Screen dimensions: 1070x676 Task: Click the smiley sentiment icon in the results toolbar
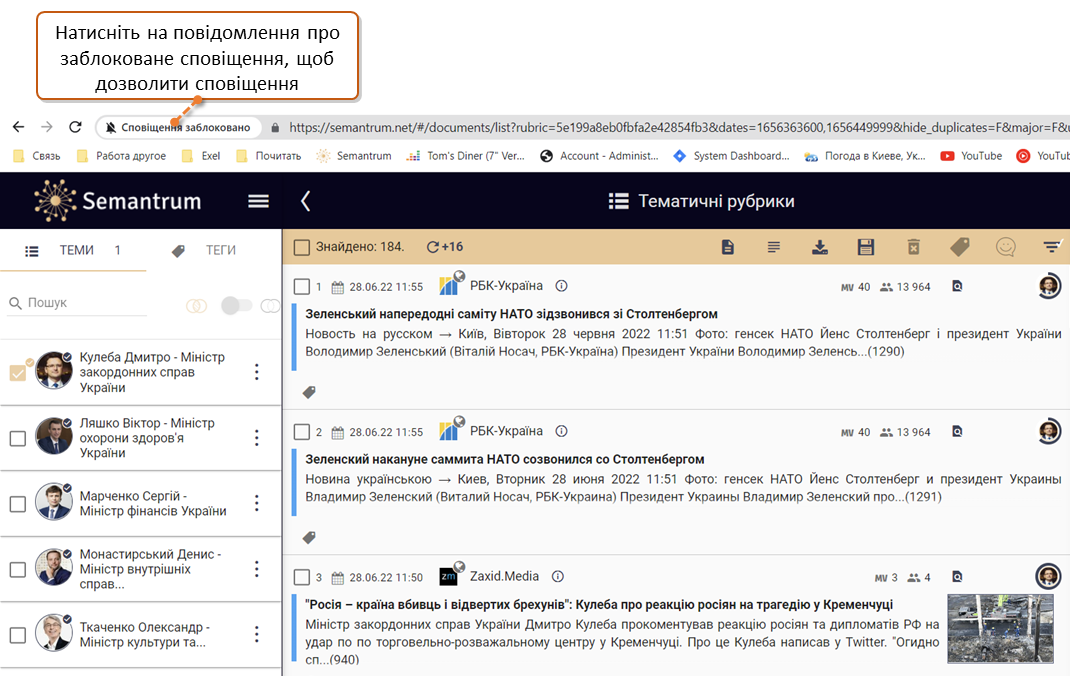coord(1005,247)
